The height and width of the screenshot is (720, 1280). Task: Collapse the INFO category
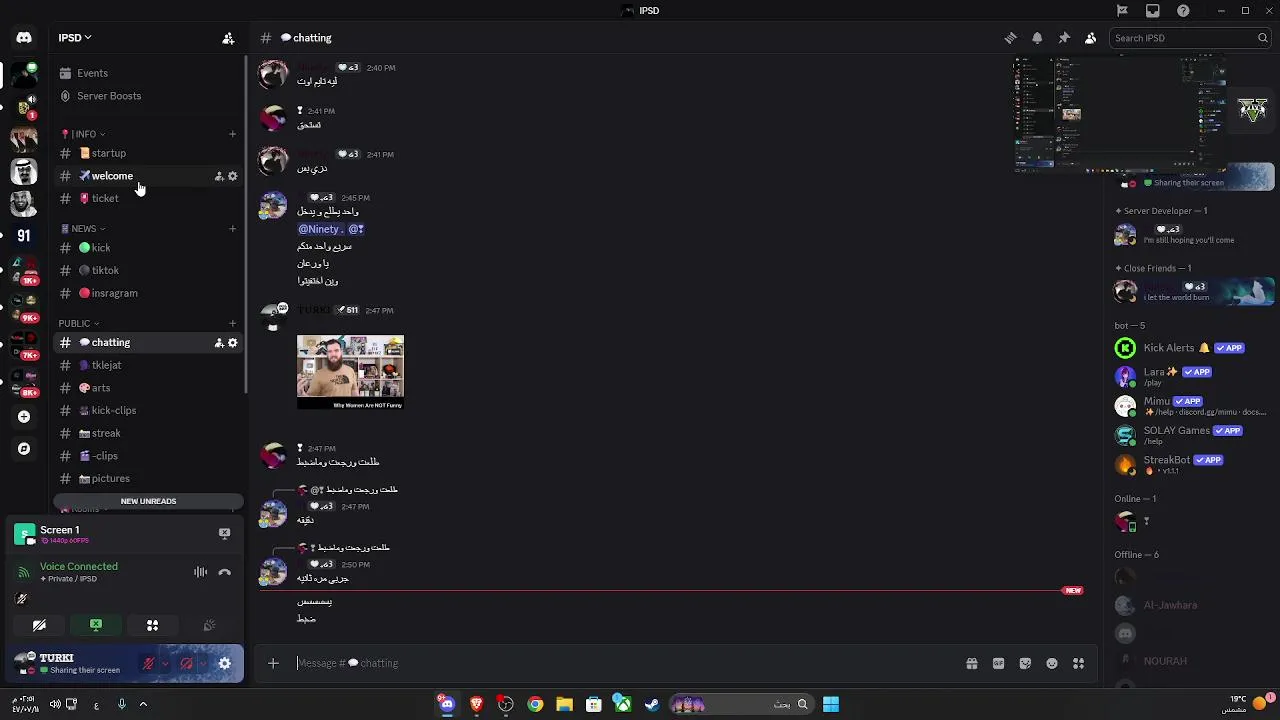point(83,134)
